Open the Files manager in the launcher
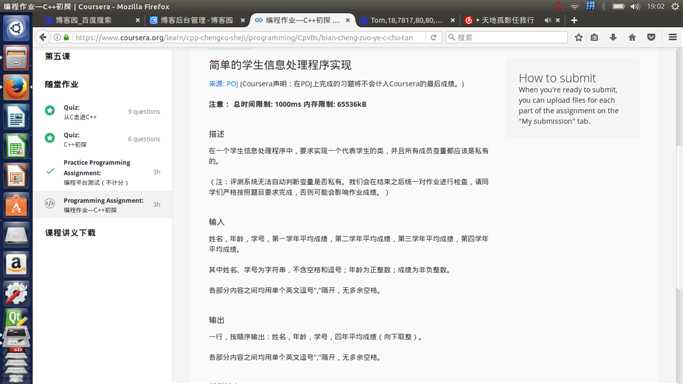683x384 pixels. coord(16,57)
